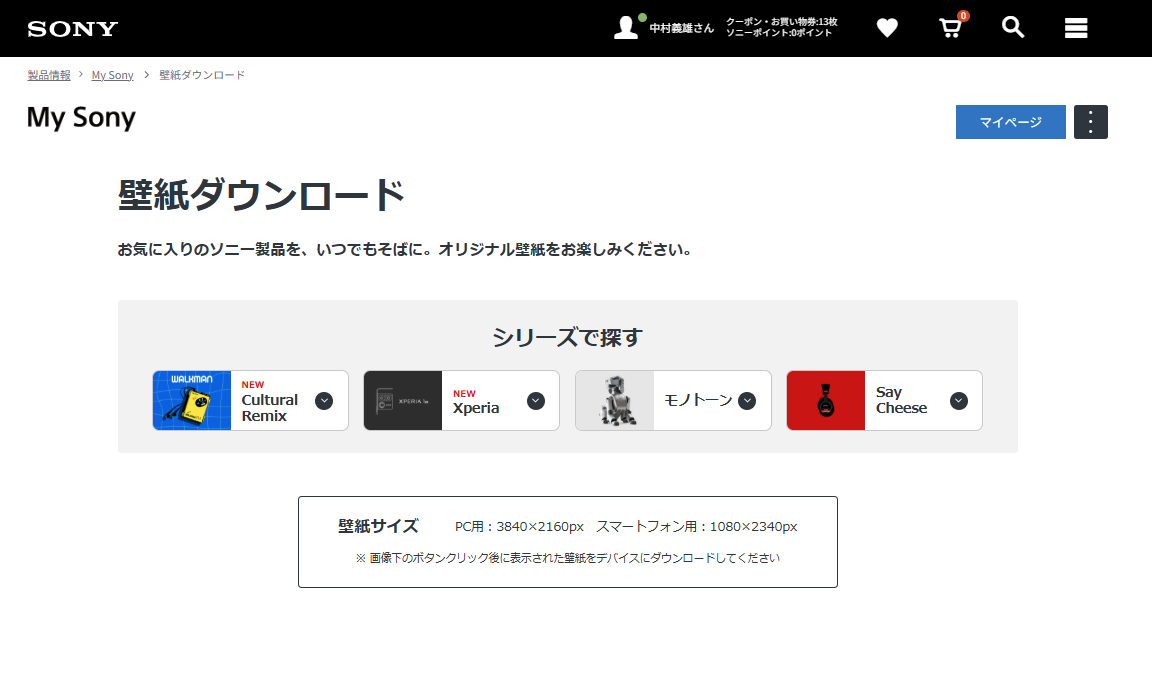Click the note about downloading wallpaper to device
Viewport: 1152px width, 673px height.
567,558
